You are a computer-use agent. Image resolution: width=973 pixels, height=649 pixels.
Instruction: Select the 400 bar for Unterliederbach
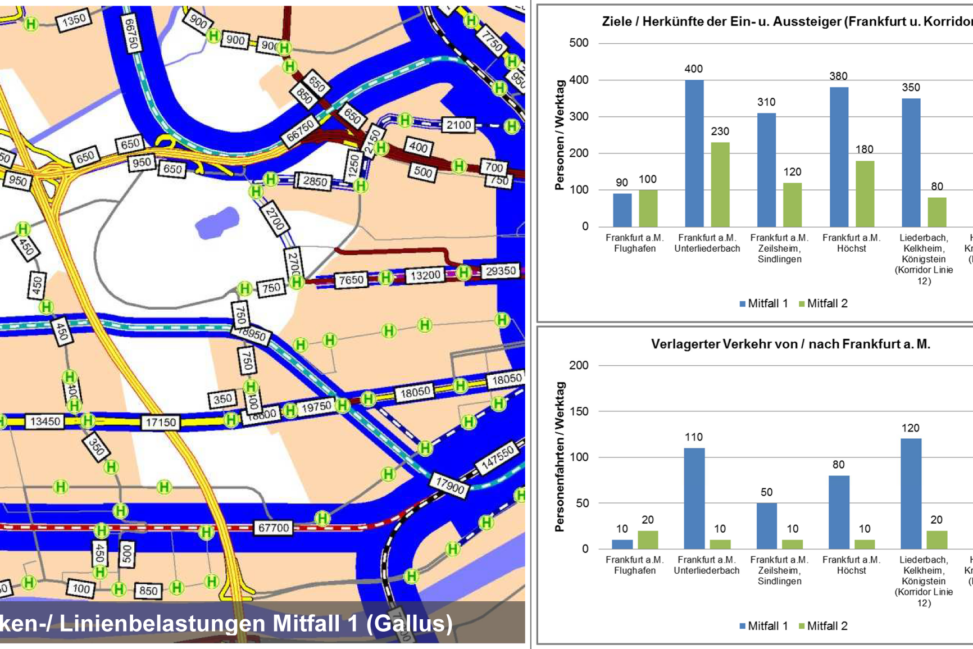coord(694,153)
